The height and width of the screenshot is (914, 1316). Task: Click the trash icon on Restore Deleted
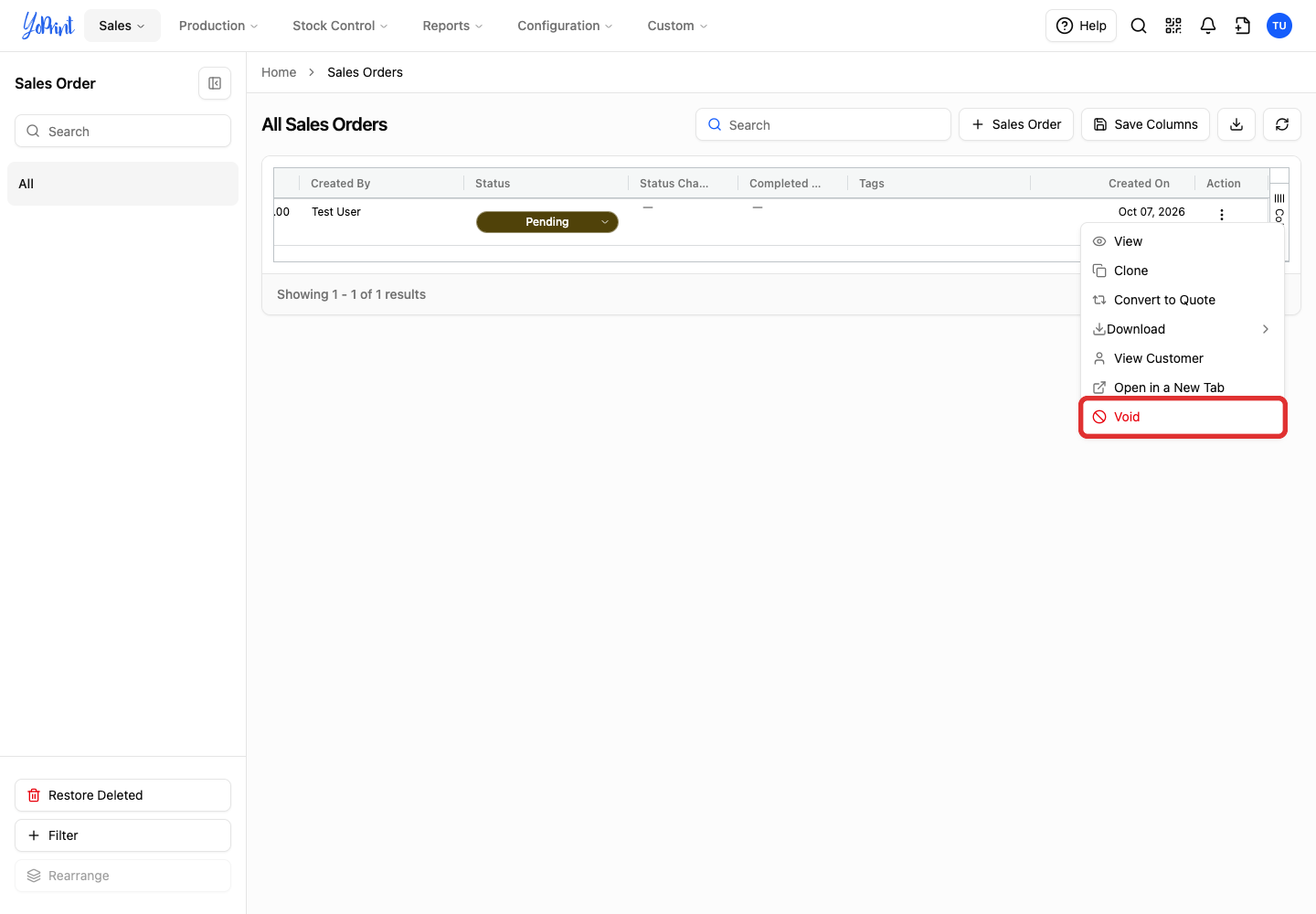coord(34,795)
